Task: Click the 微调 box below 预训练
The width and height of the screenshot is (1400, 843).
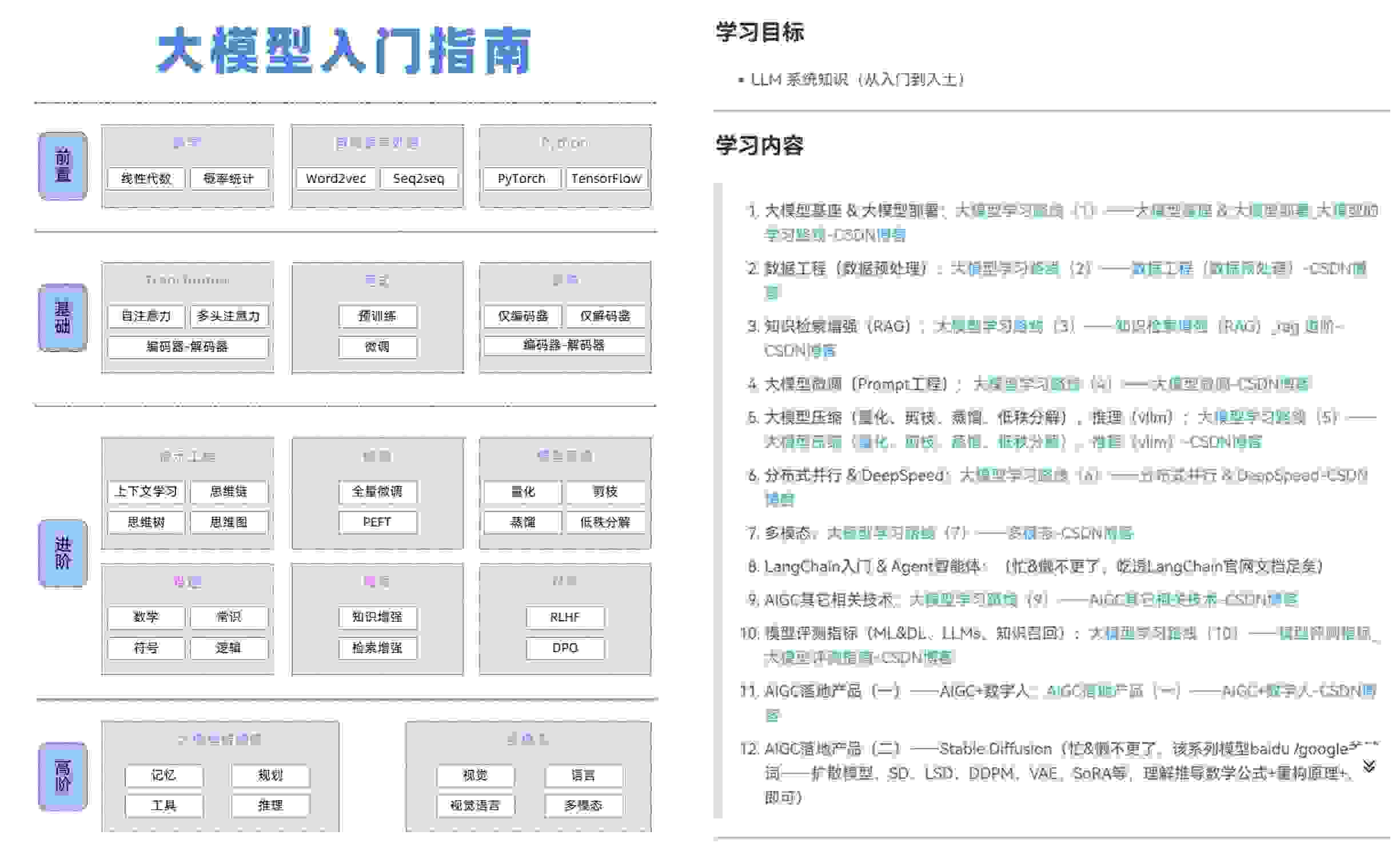Action: click(x=377, y=347)
